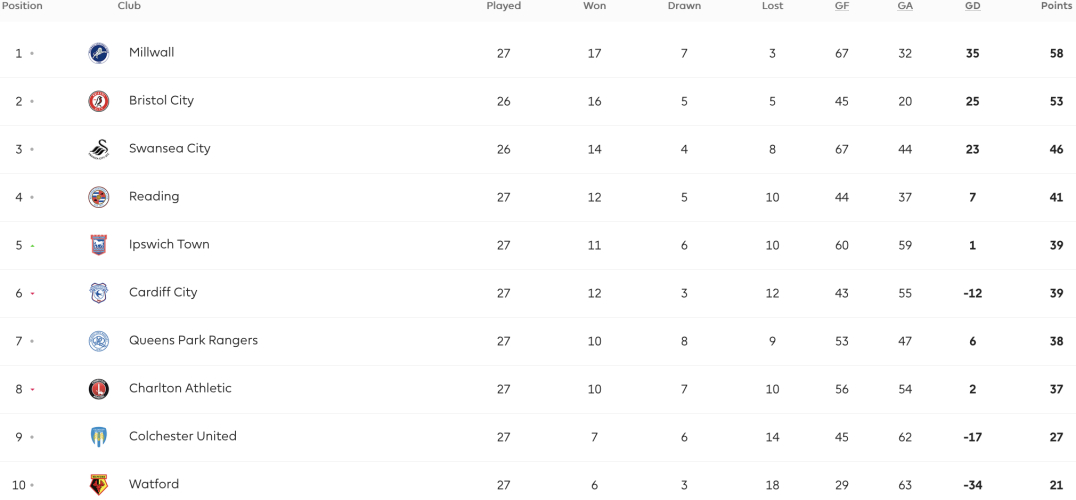Click the Colchester United crest
1076x500 pixels.
(x=99, y=437)
